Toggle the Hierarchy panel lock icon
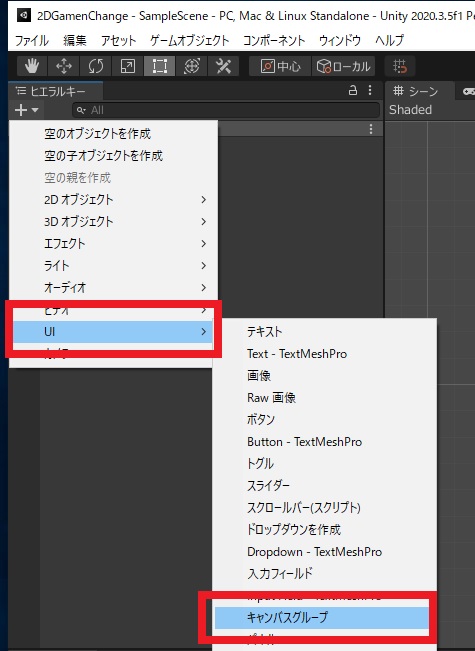 point(353,90)
